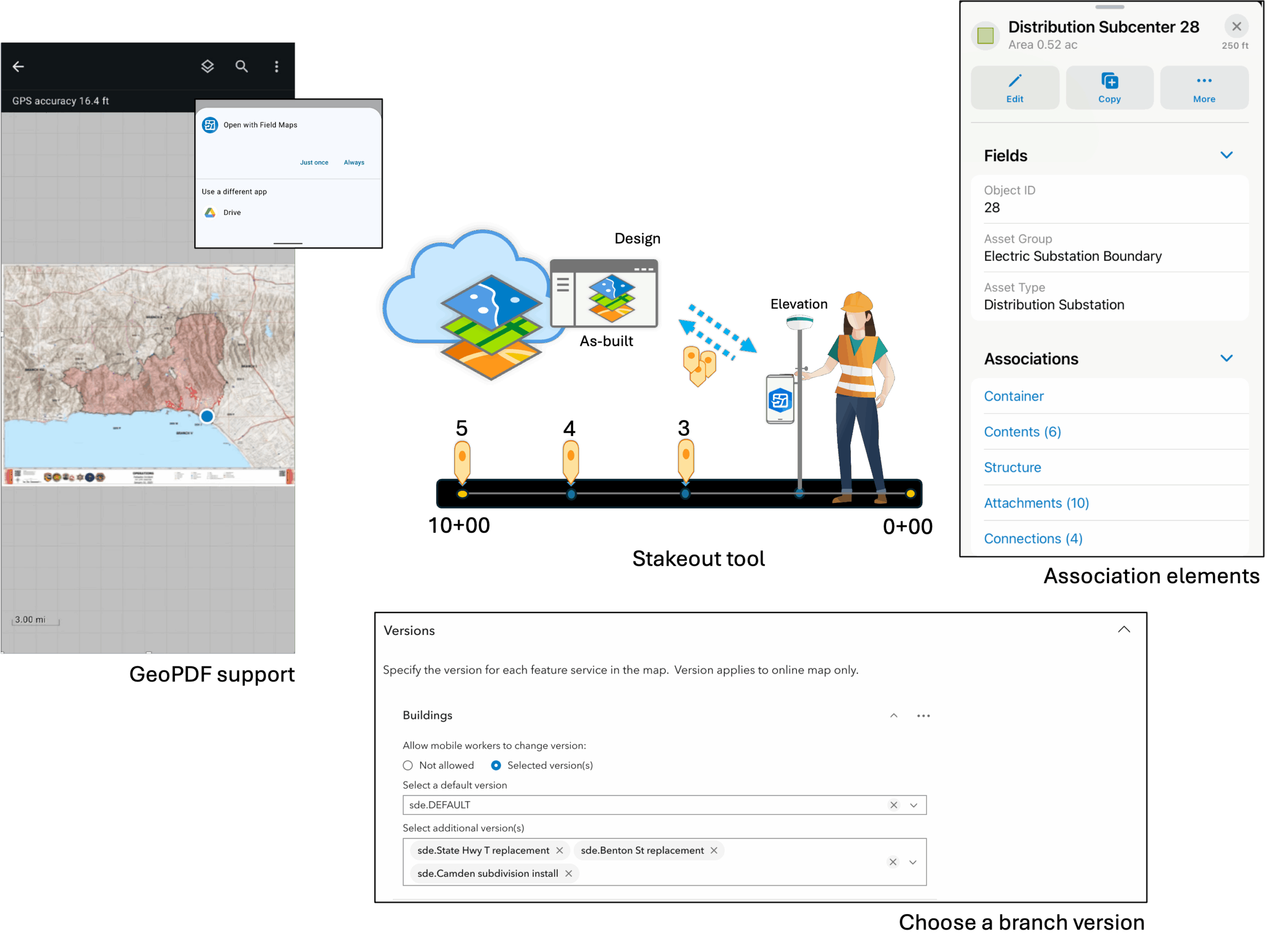Select the Edit pencil for Distribution Subcenter 28
This screenshot has height=952, width=1276.
tap(1014, 87)
